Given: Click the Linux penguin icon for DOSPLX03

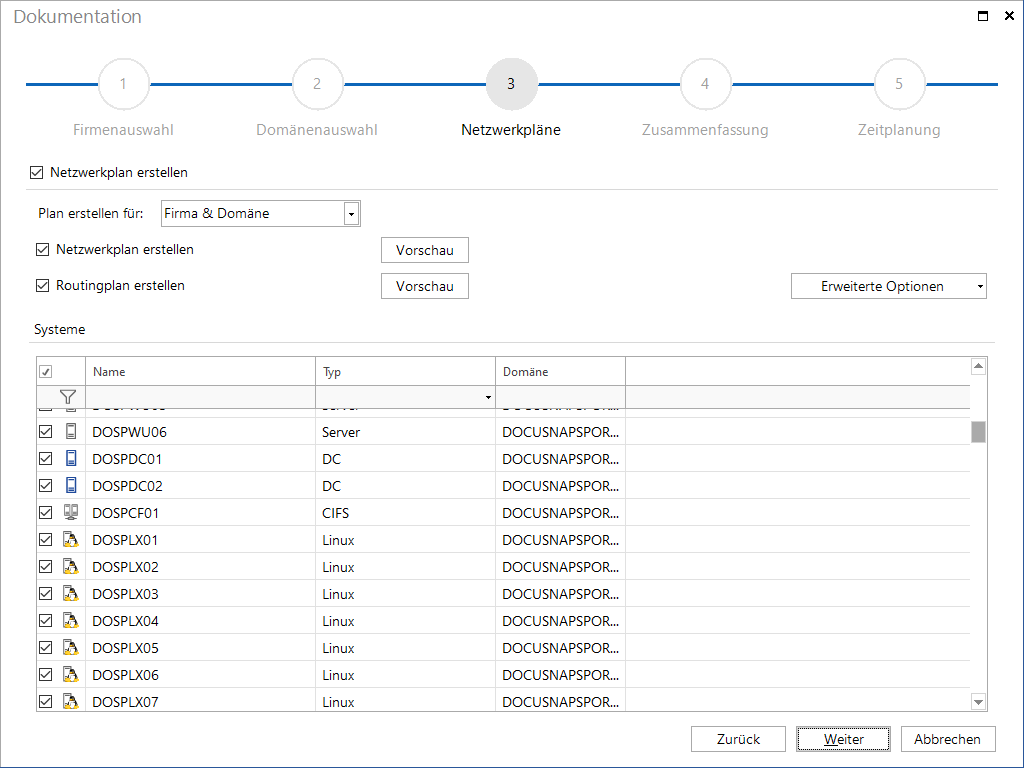Looking at the screenshot, I should point(71,594).
